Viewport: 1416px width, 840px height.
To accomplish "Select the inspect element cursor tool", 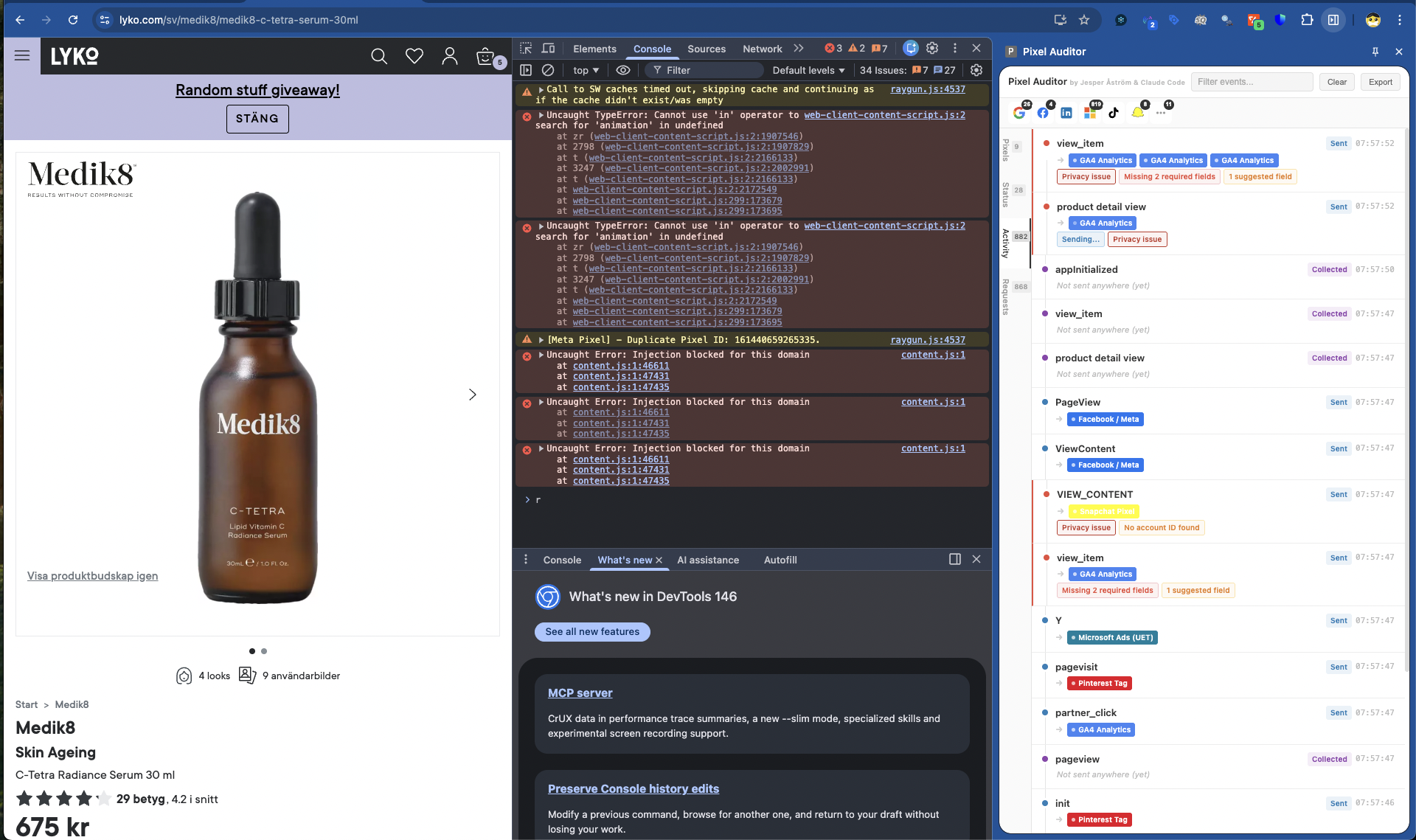I will pos(526,48).
